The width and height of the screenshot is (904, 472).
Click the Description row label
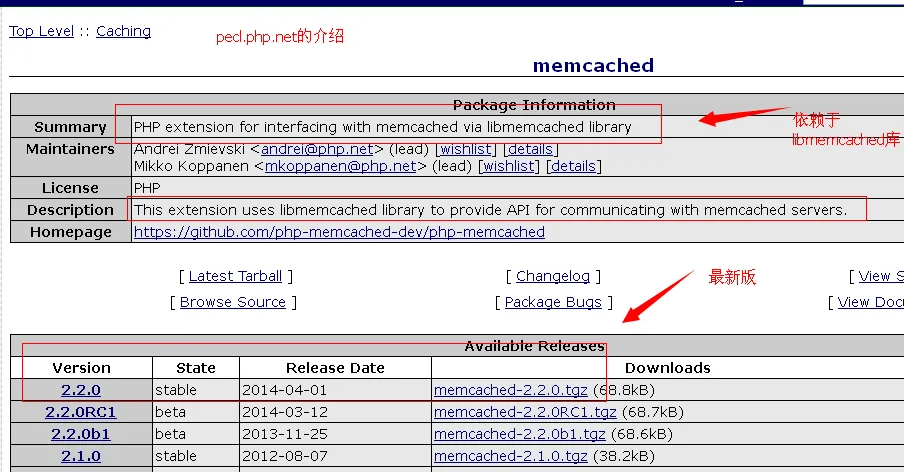[70, 210]
